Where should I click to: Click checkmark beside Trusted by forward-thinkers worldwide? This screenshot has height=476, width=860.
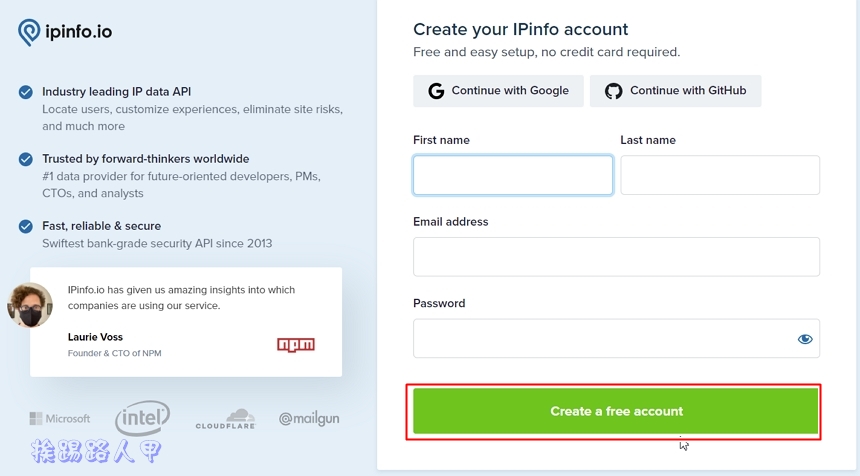[x=26, y=159]
